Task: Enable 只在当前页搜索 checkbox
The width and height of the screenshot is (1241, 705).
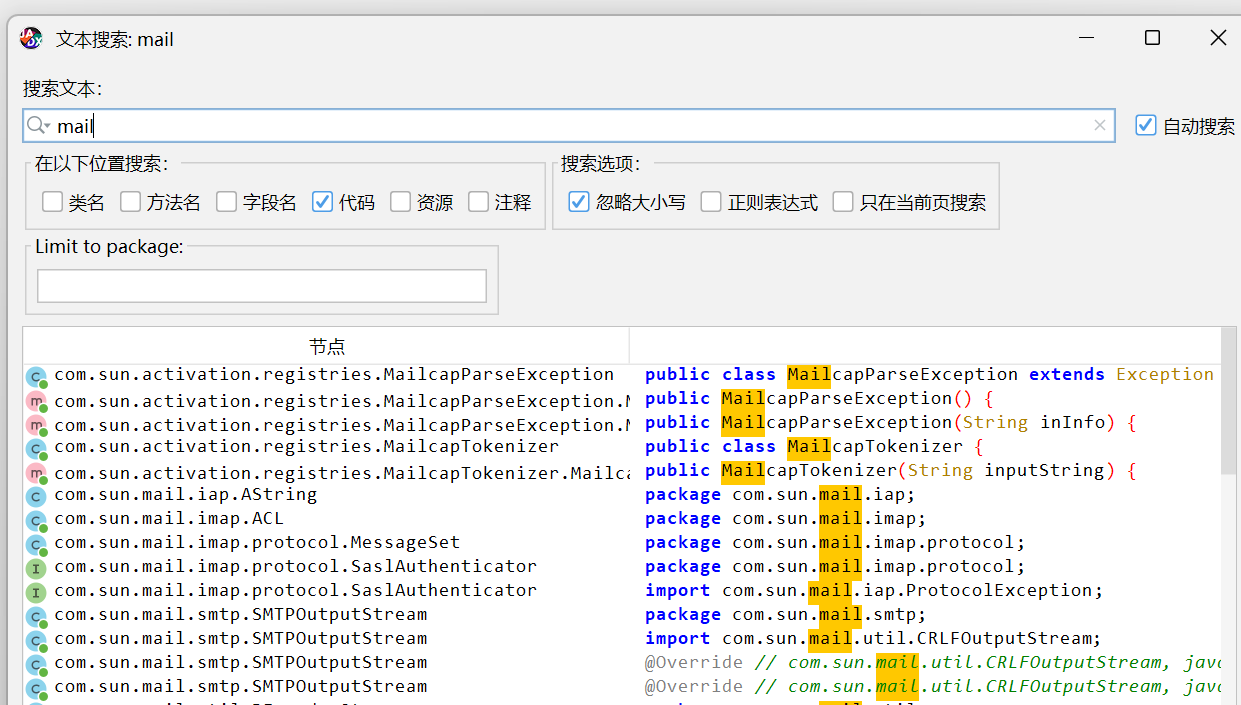Action: point(843,202)
